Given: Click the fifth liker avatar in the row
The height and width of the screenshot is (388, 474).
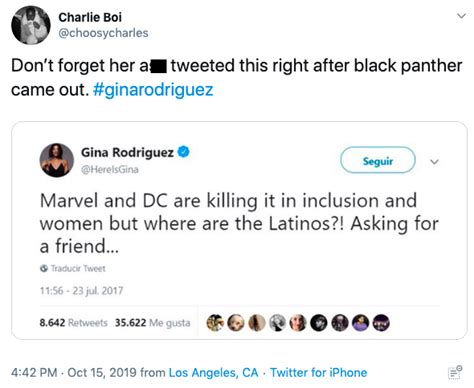Looking at the screenshot, I should coord(298,323).
